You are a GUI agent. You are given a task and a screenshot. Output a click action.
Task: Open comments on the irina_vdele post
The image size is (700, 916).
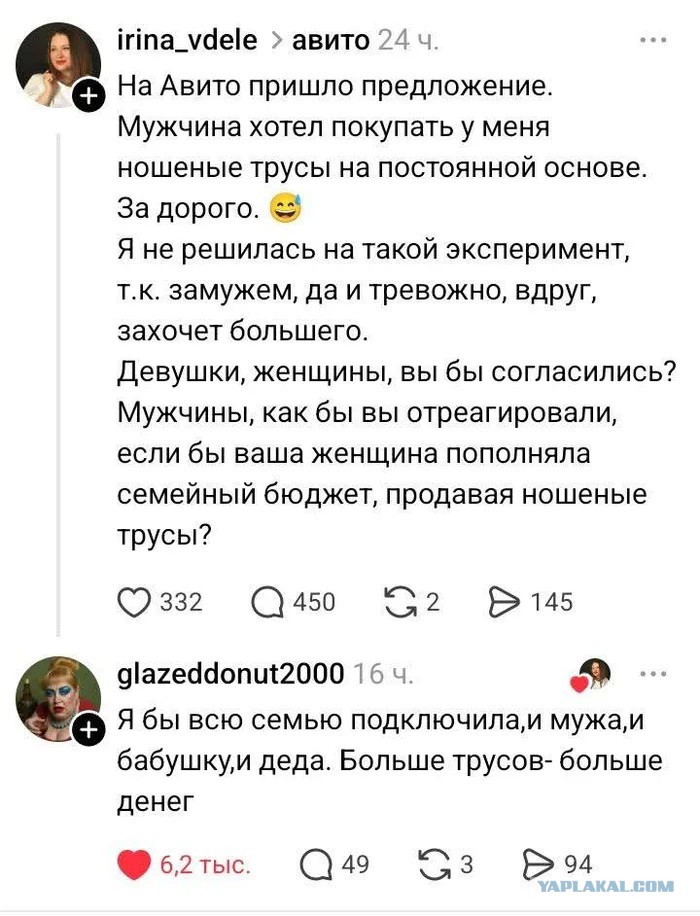point(267,602)
